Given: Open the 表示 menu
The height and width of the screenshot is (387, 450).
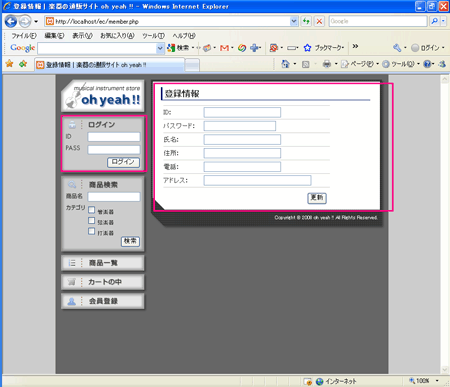Looking at the screenshot, I should tap(82, 36).
